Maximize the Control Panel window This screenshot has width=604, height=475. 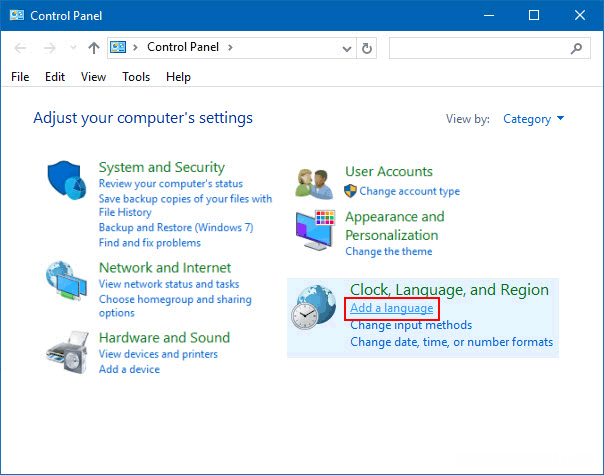point(534,15)
